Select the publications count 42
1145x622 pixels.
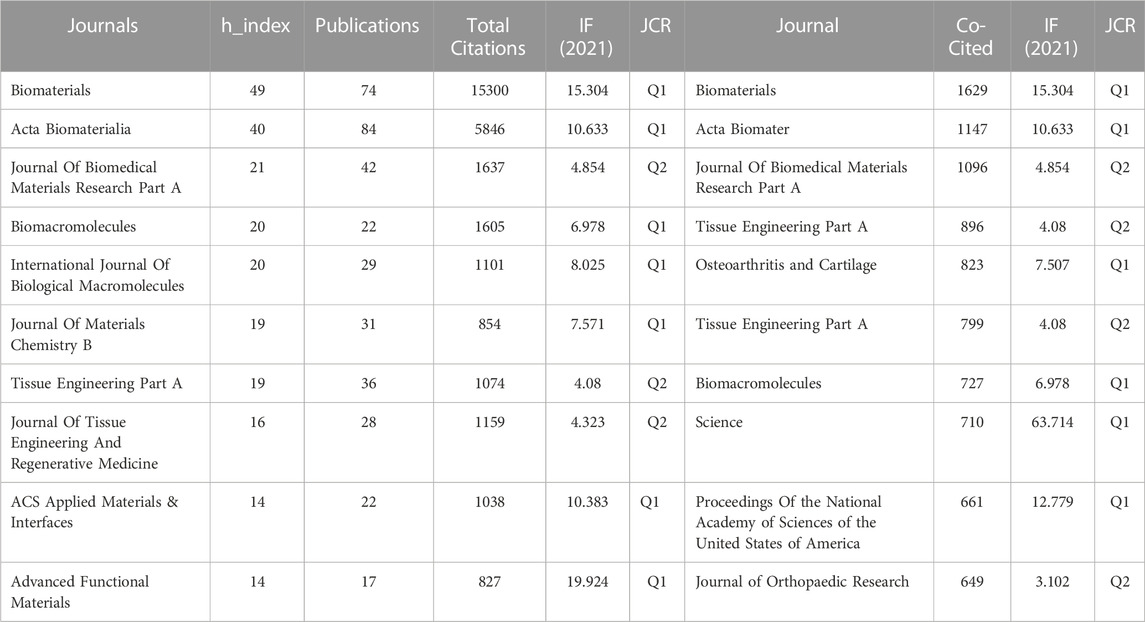point(368,167)
